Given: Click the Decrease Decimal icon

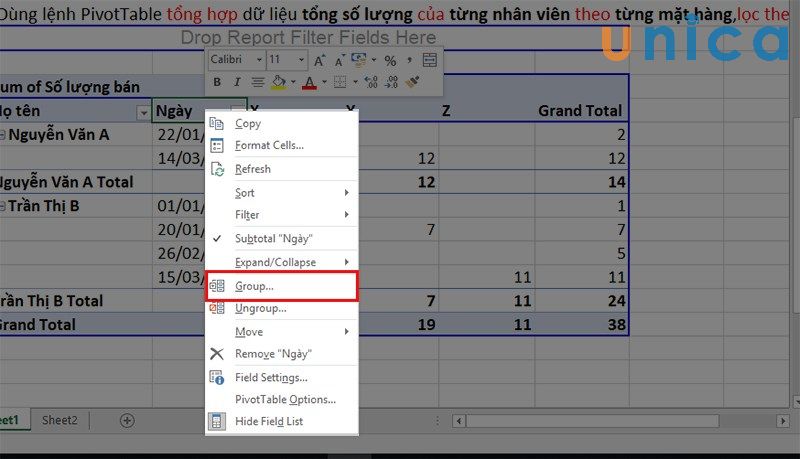Looking at the screenshot, I should coord(391,82).
